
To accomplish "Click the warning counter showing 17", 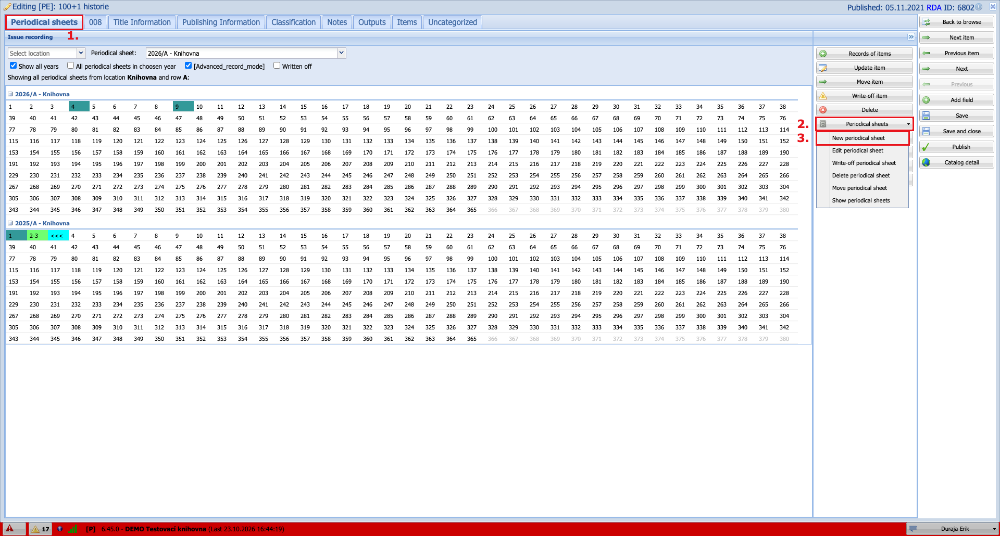I will tap(40, 529).
